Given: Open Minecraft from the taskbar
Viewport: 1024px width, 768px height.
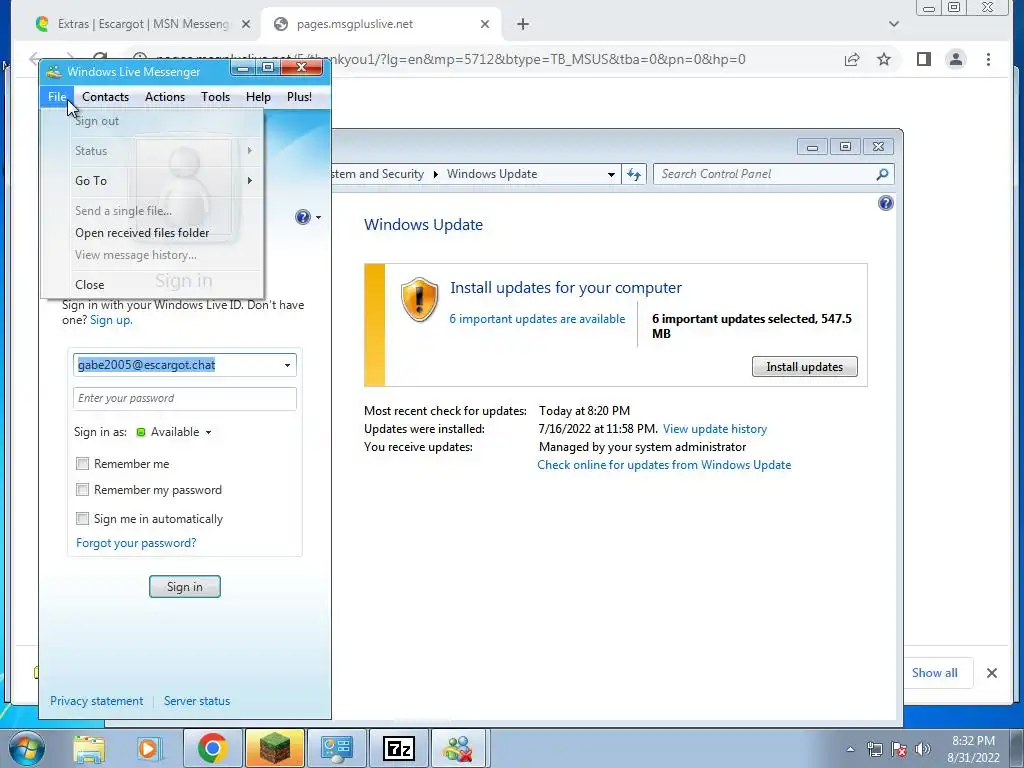Looking at the screenshot, I should click(x=275, y=748).
